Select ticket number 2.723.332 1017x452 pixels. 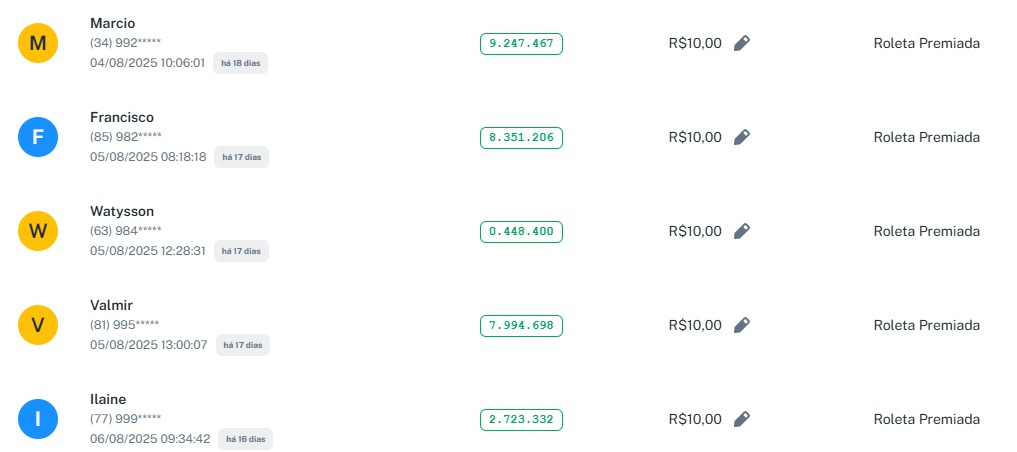(x=521, y=420)
